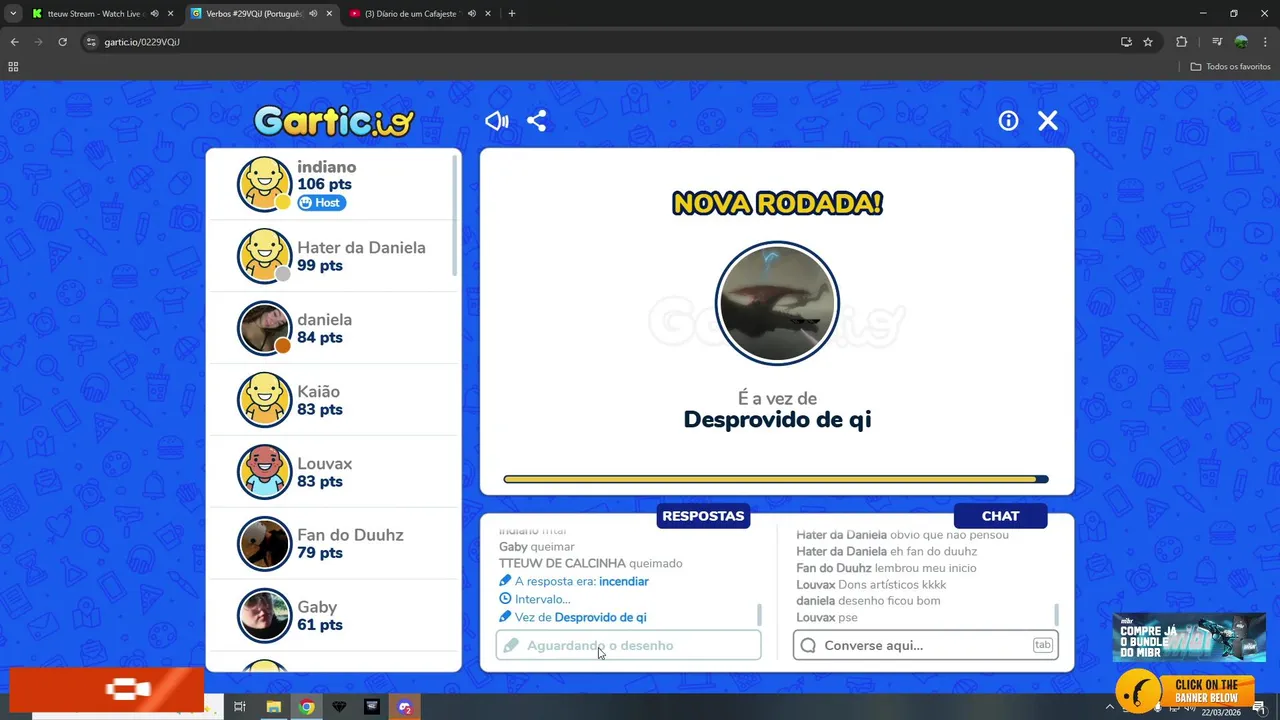Viewport: 1280px width, 720px height.
Task: View site information icon in address bar
Action: 91,42
